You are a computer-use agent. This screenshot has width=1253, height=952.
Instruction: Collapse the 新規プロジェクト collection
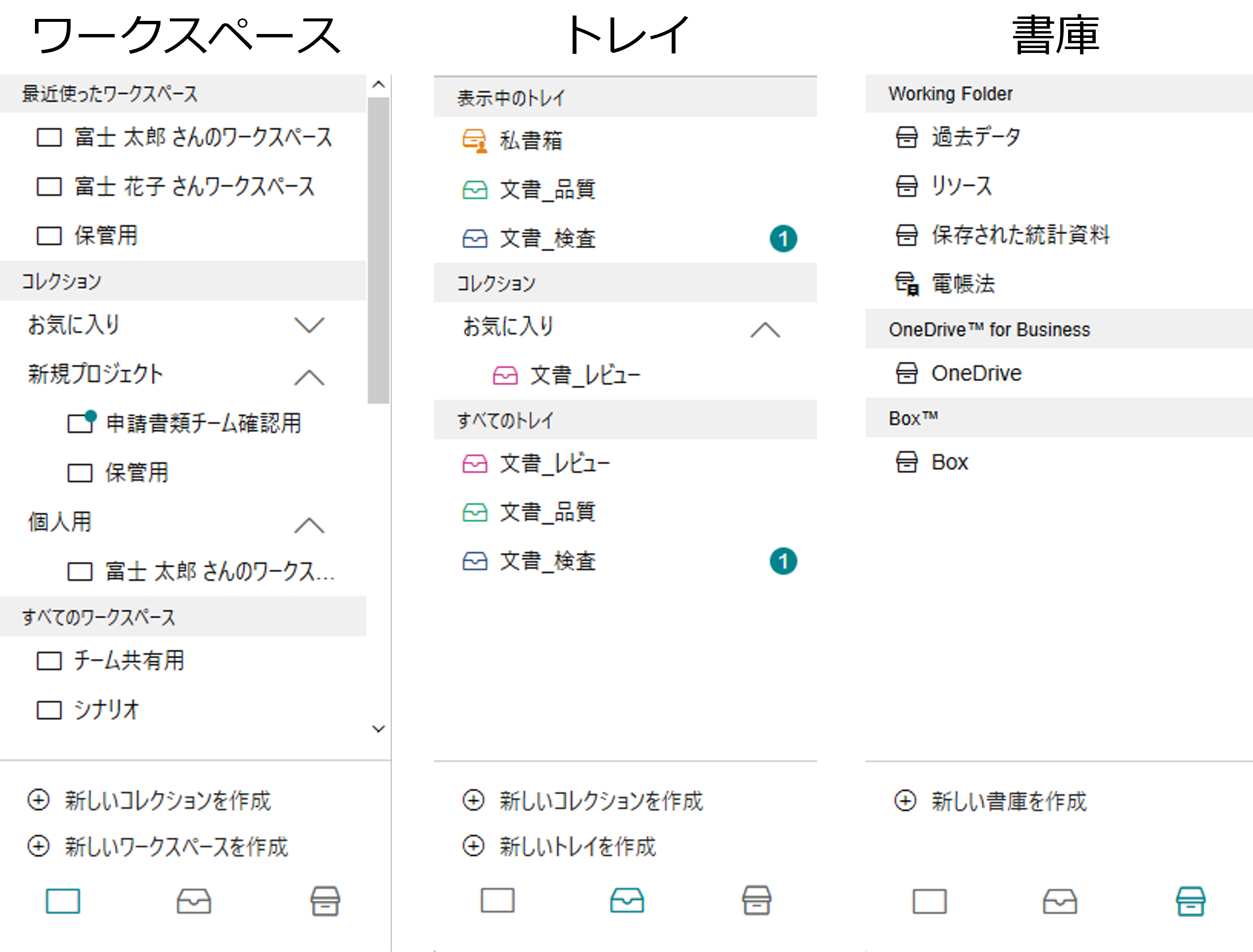coord(309,377)
